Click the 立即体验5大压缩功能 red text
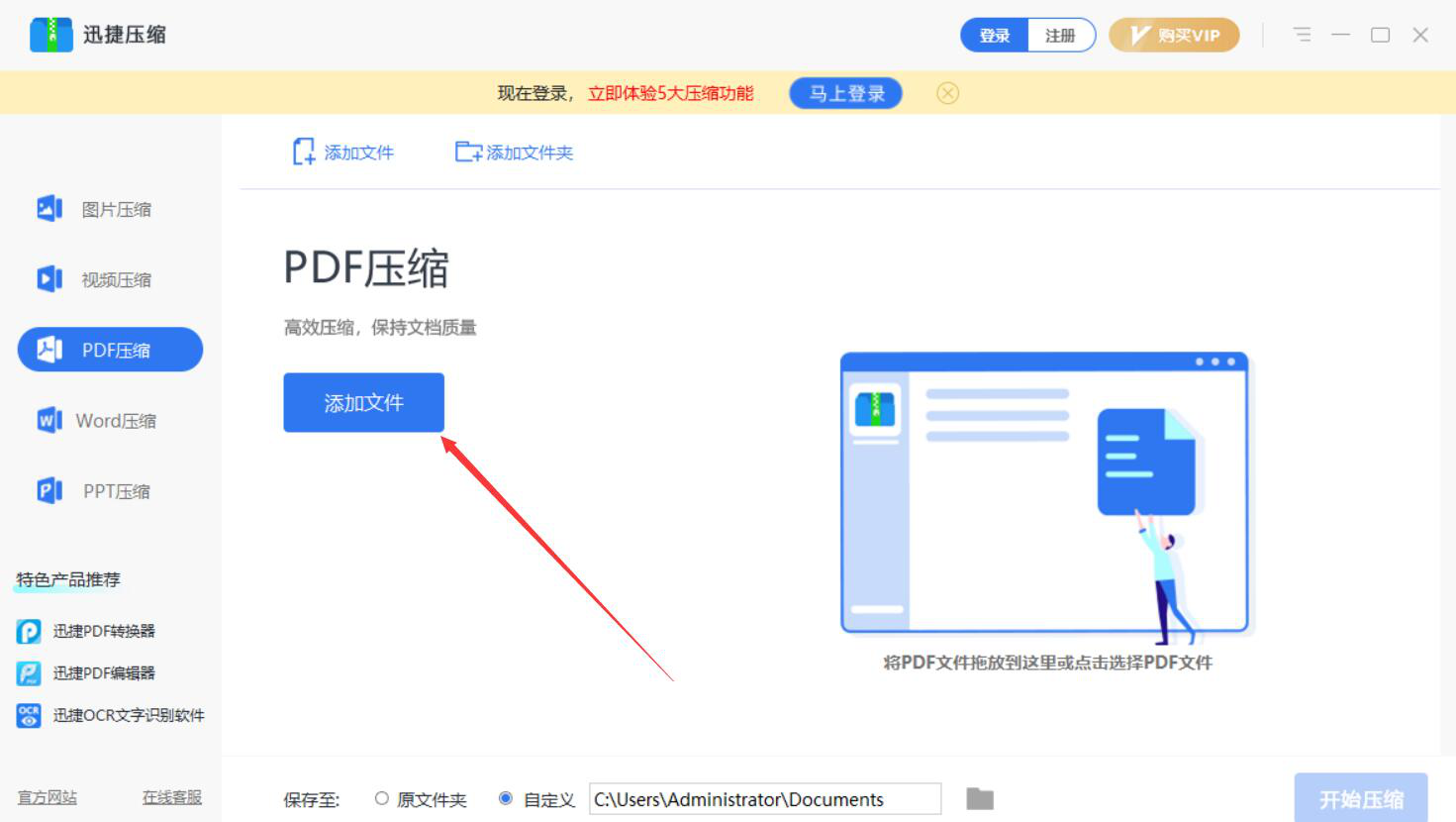Screen dimensions: 1456x822 [671, 93]
